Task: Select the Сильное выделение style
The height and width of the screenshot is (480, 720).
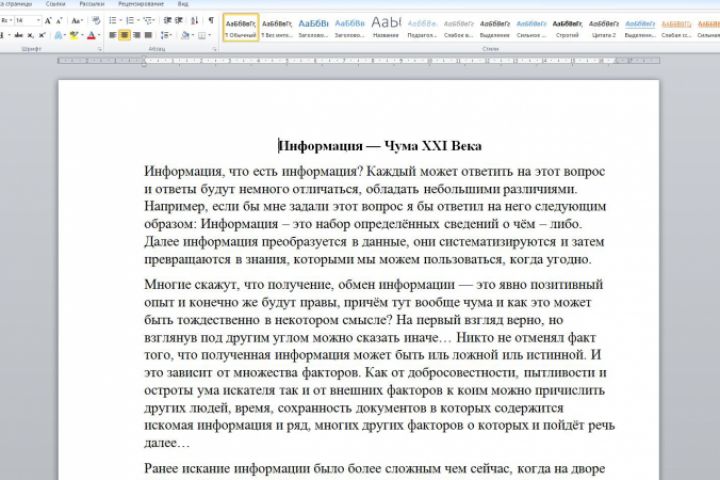Action: (x=531, y=28)
